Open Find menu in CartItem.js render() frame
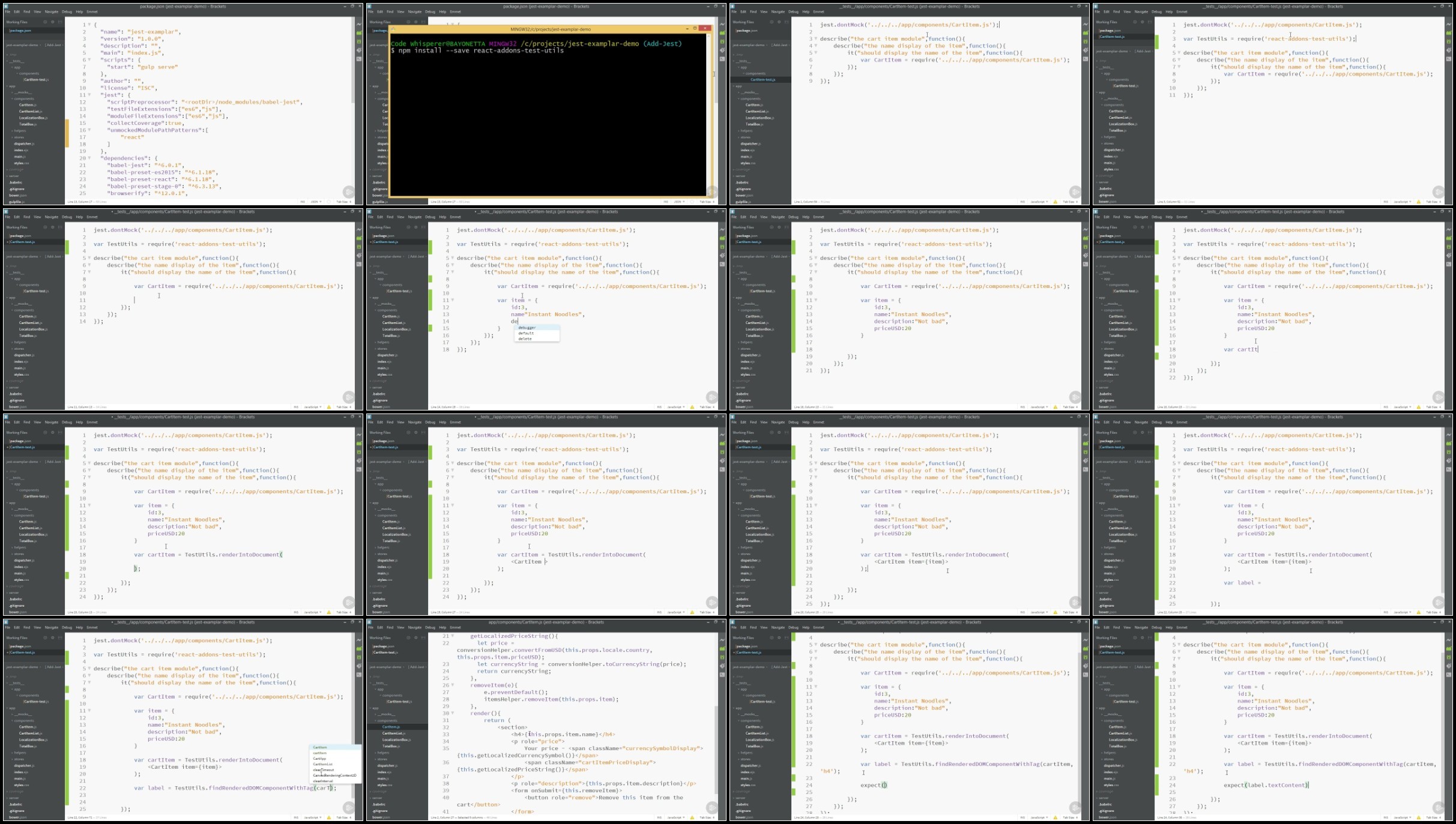1456x824 pixels. [x=390, y=627]
